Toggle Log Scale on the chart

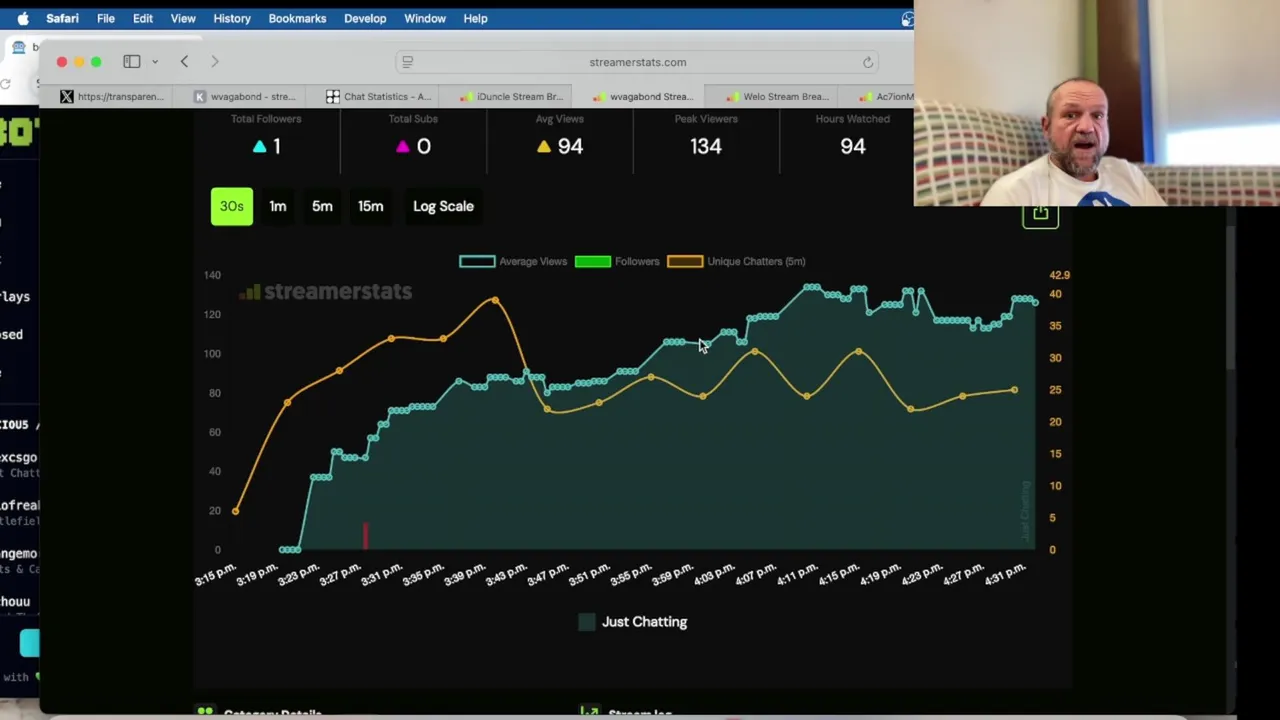pyautogui.click(x=443, y=206)
